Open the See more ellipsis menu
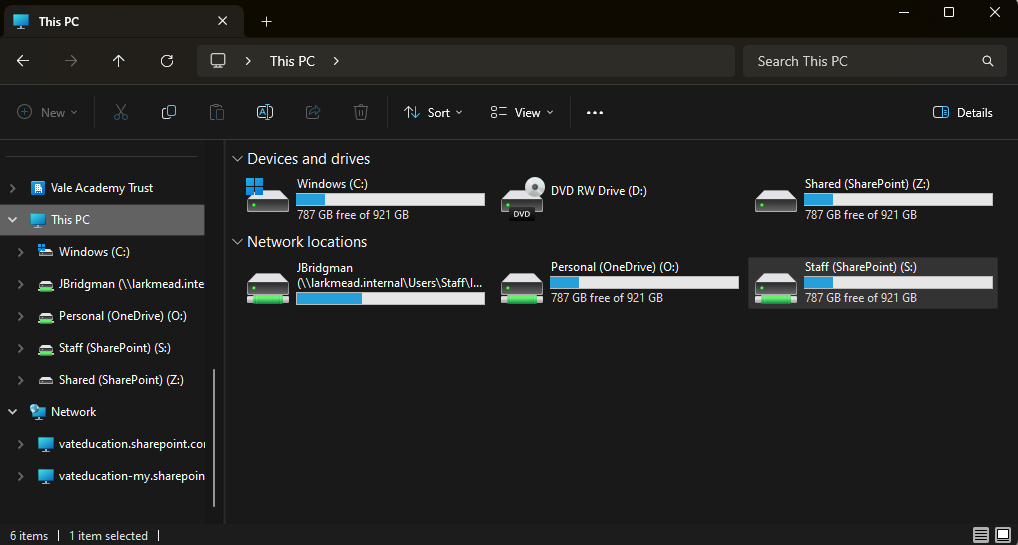Viewport: 1018px width, 545px height. click(595, 112)
